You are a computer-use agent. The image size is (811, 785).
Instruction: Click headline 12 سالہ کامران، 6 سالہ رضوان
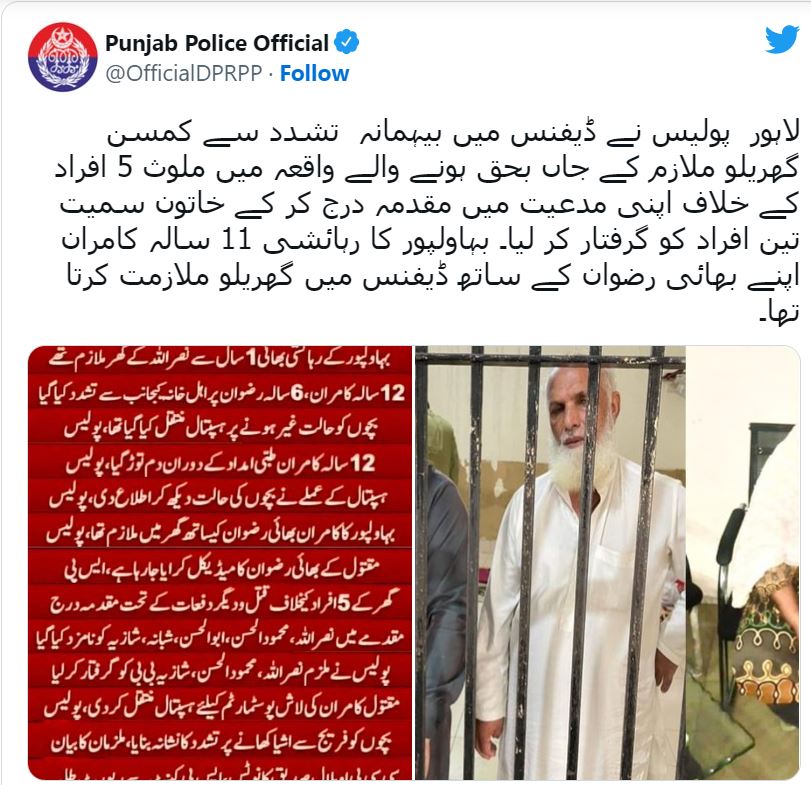pos(221,394)
